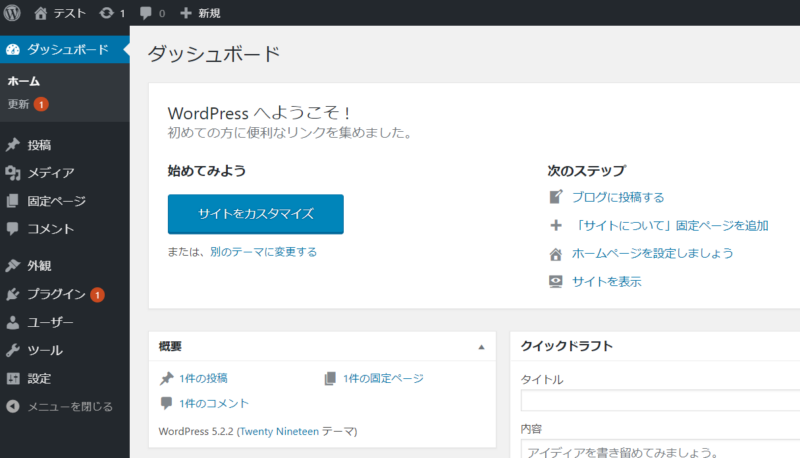800x458 pixels.
Task: Open the 更新 submenu item
Action: pos(18,104)
